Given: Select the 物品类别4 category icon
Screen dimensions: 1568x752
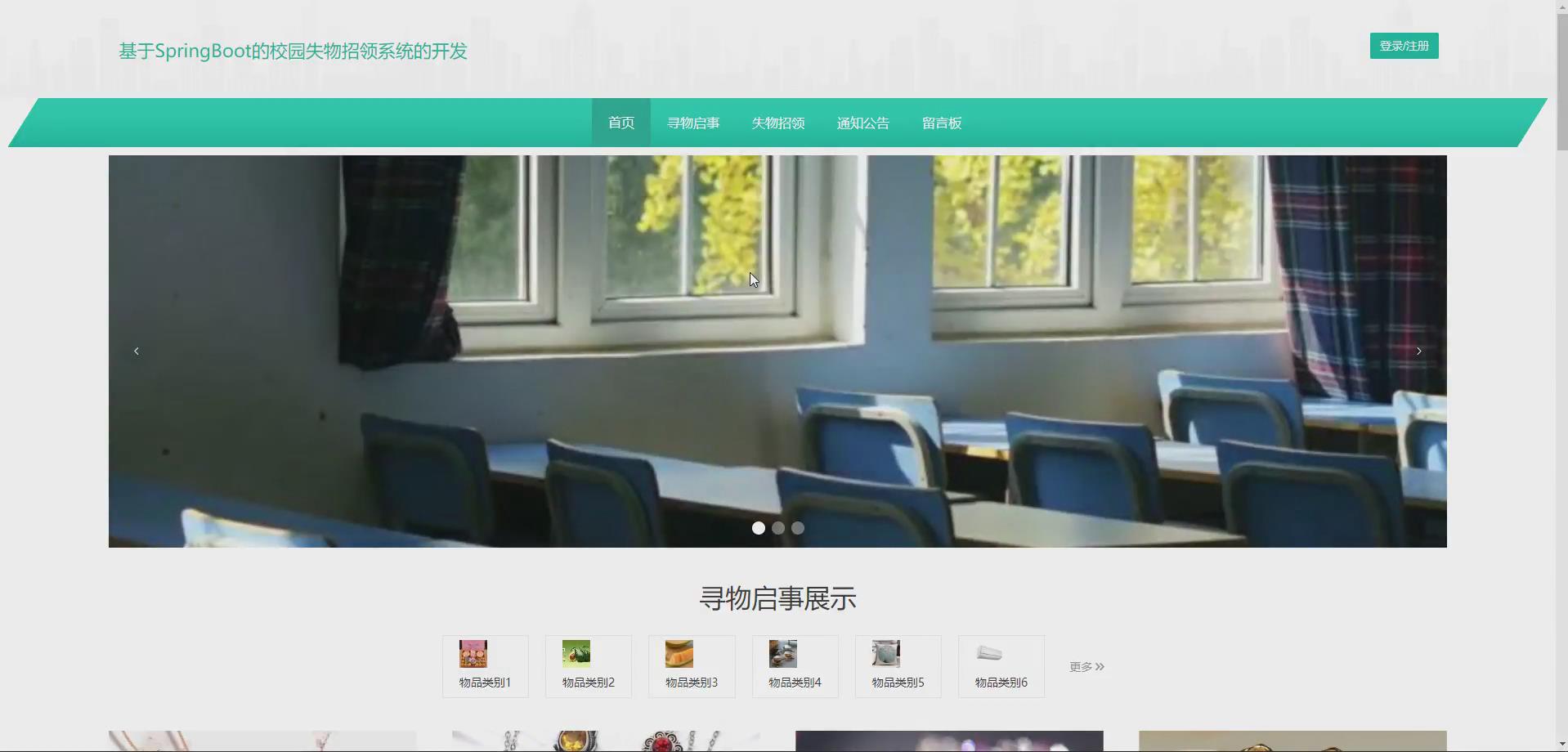Looking at the screenshot, I should [794, 666].
